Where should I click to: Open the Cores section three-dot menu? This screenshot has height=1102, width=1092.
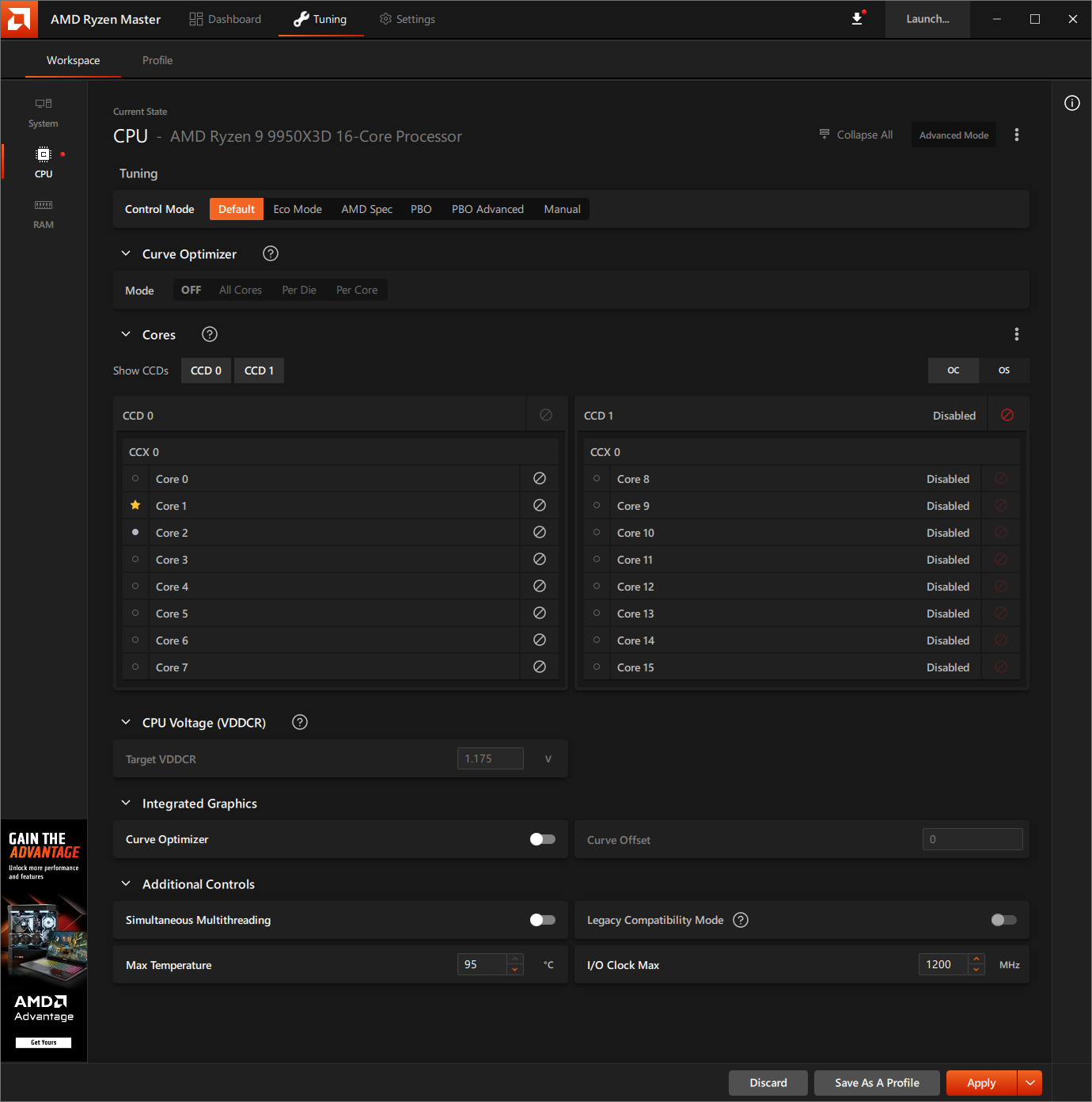pyautogui.click(x=1017, y=334)
